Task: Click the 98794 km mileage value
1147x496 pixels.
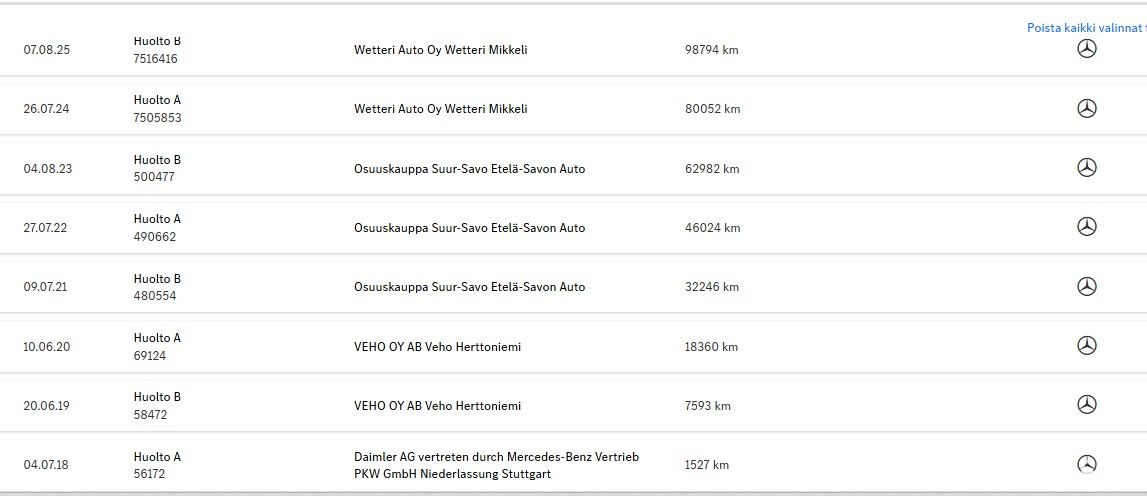Action: click(711, 50)
